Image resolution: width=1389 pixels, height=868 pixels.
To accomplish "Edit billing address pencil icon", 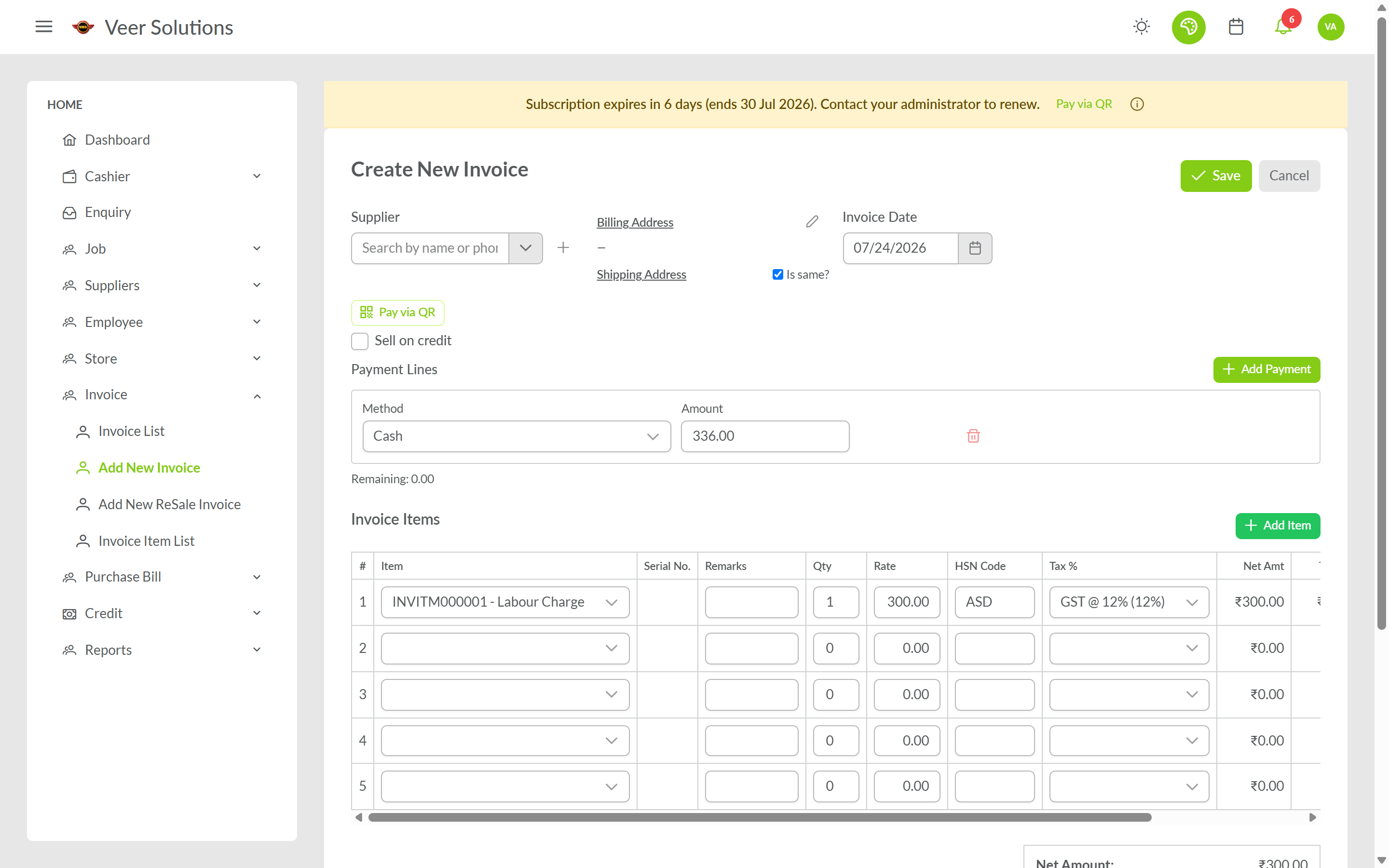I will pyautogui.click(x=812, y=222).
